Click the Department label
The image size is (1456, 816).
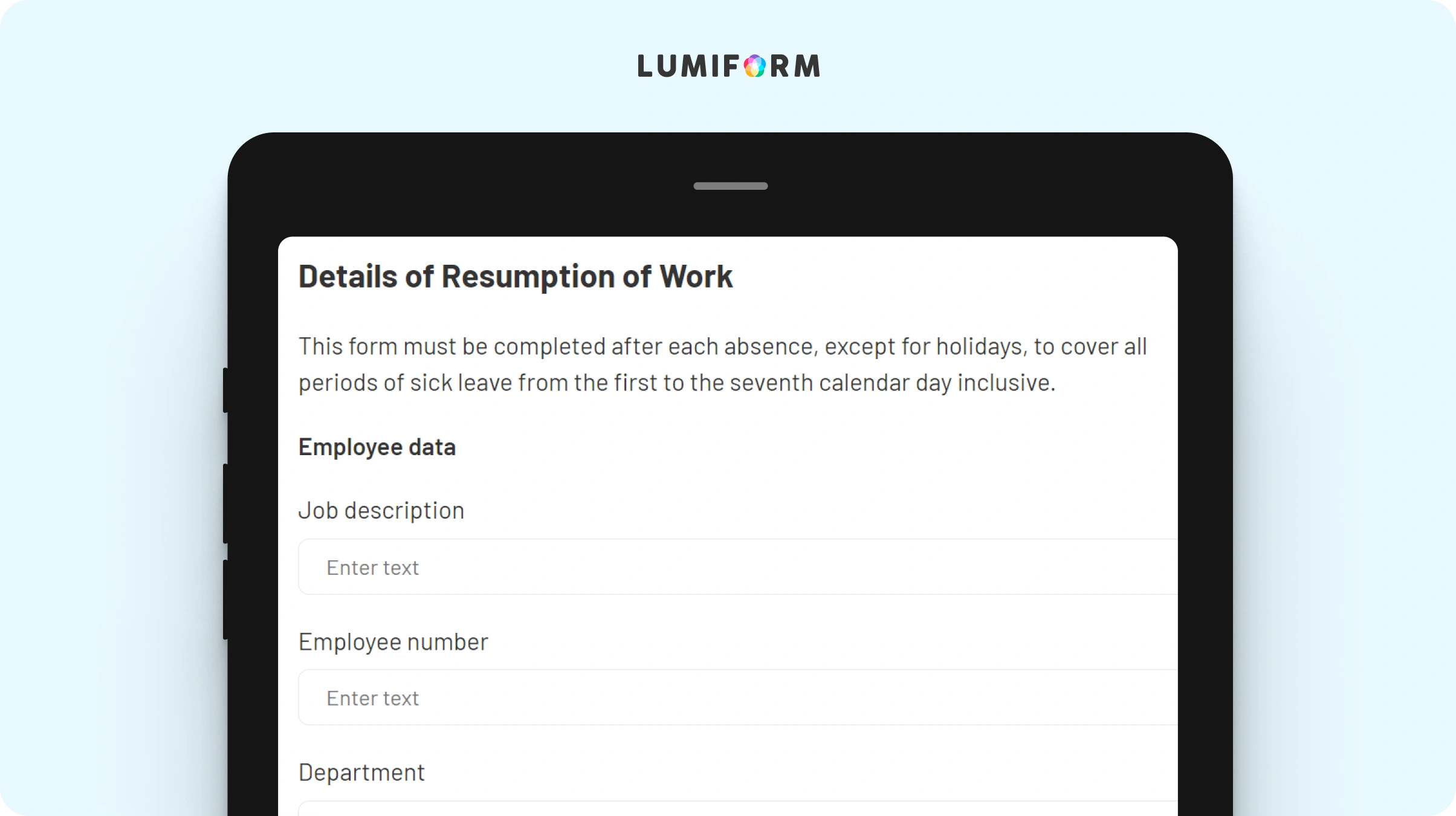point(361,772)
